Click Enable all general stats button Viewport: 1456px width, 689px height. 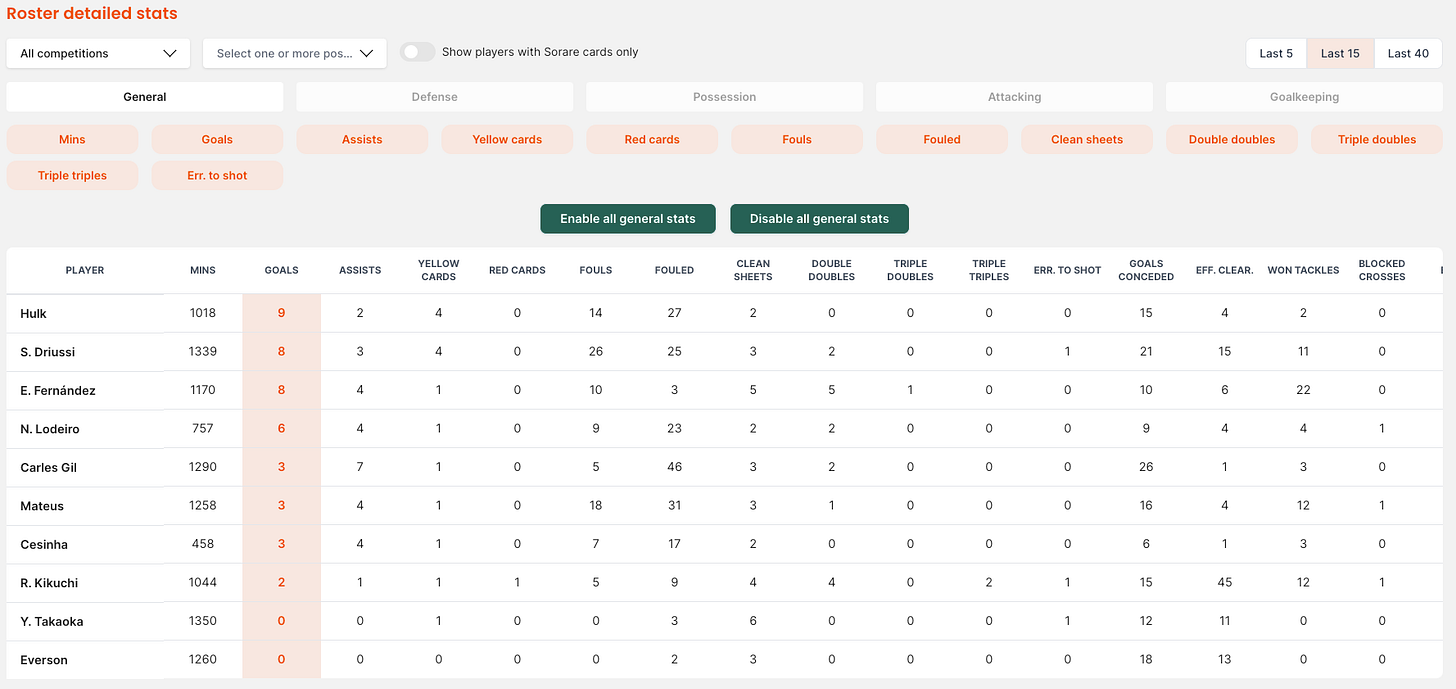pos(628,218)
